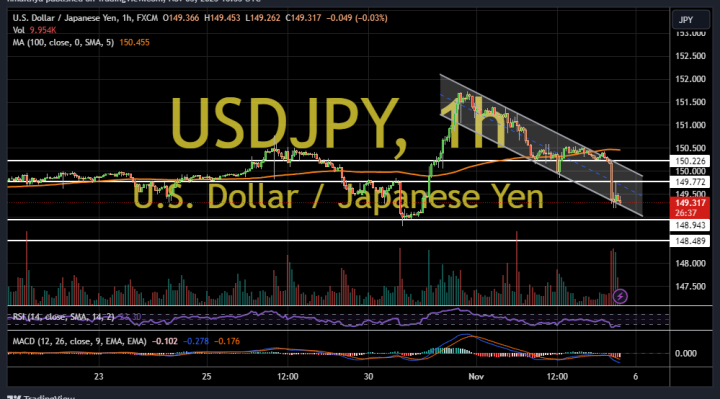Click the orange MA value 150.455
This screenshot has height=399, width=720.
tap(134, 43)
